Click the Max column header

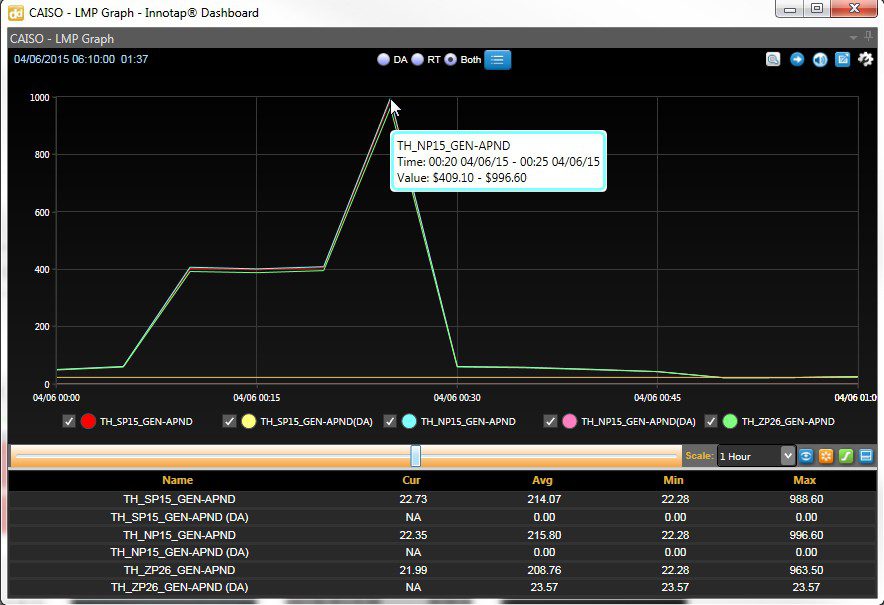(x=805, y=480)
